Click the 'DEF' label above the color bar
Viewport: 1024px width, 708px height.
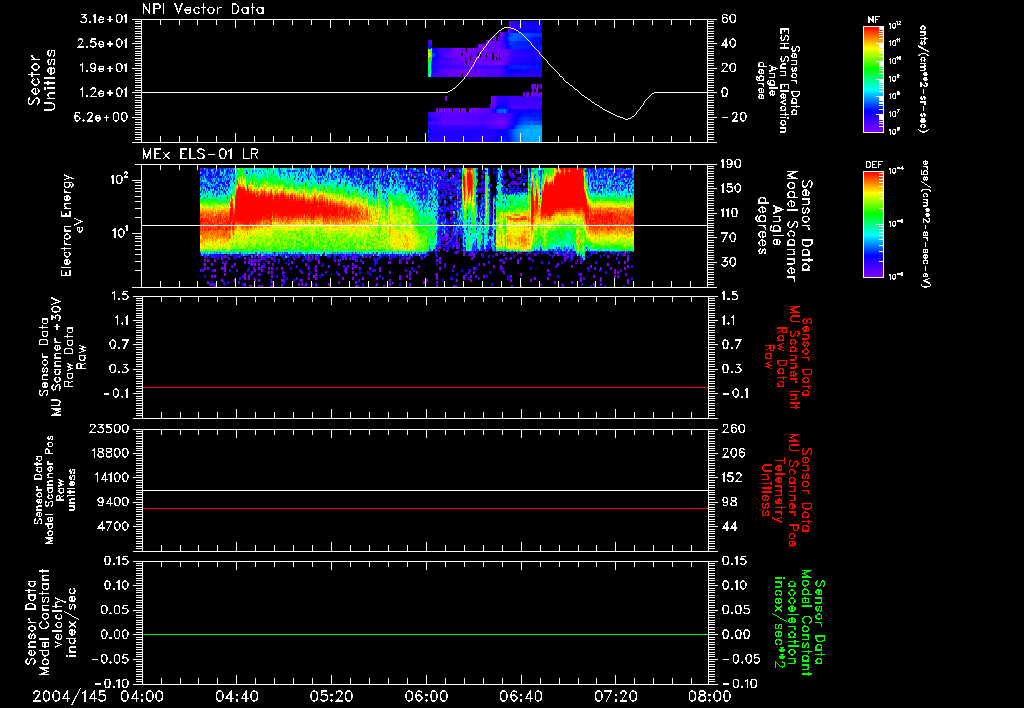(874, 165)
